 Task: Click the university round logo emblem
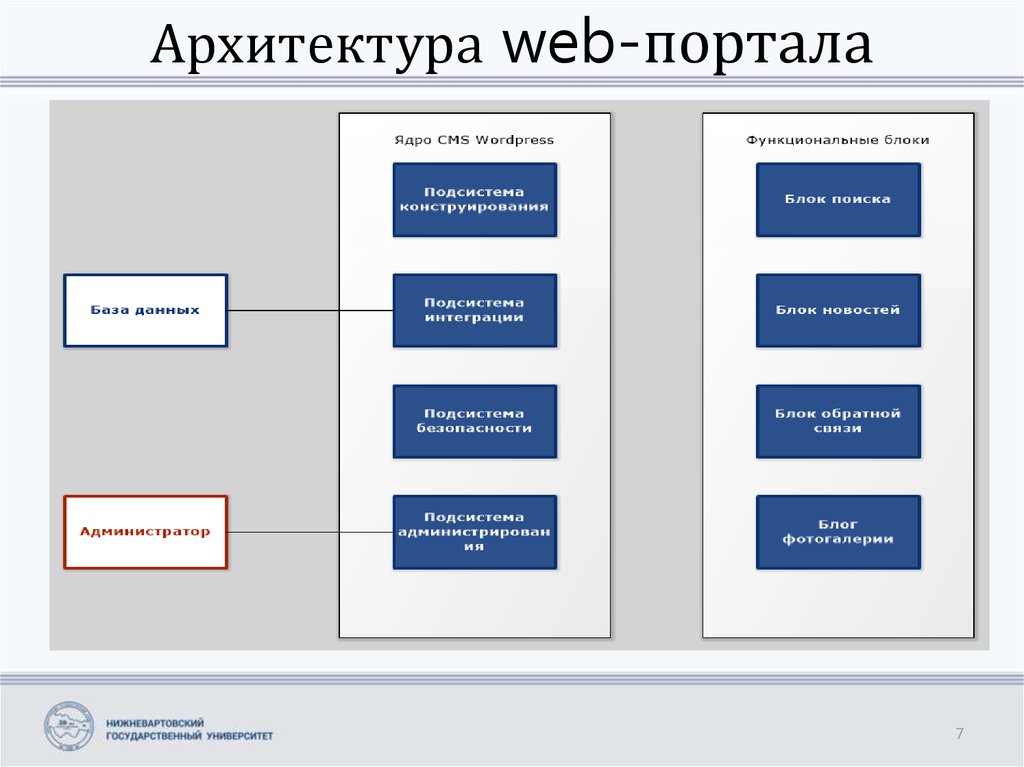point(69,726)
